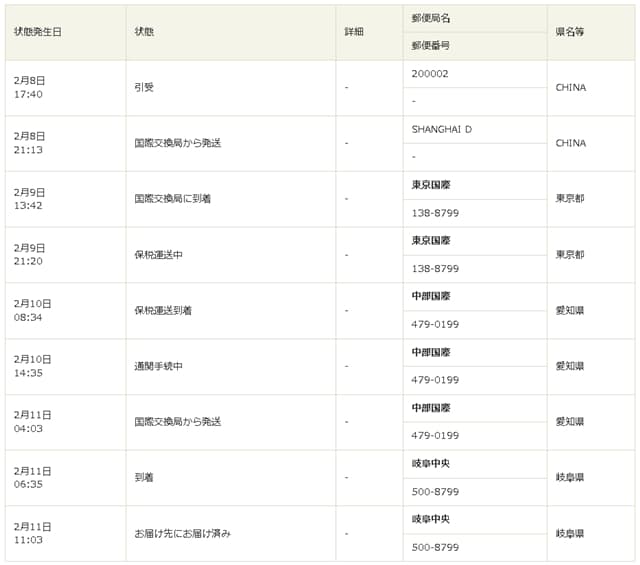
Task: Click the 状態発生日 column header
Action: (x=66, y=32)
